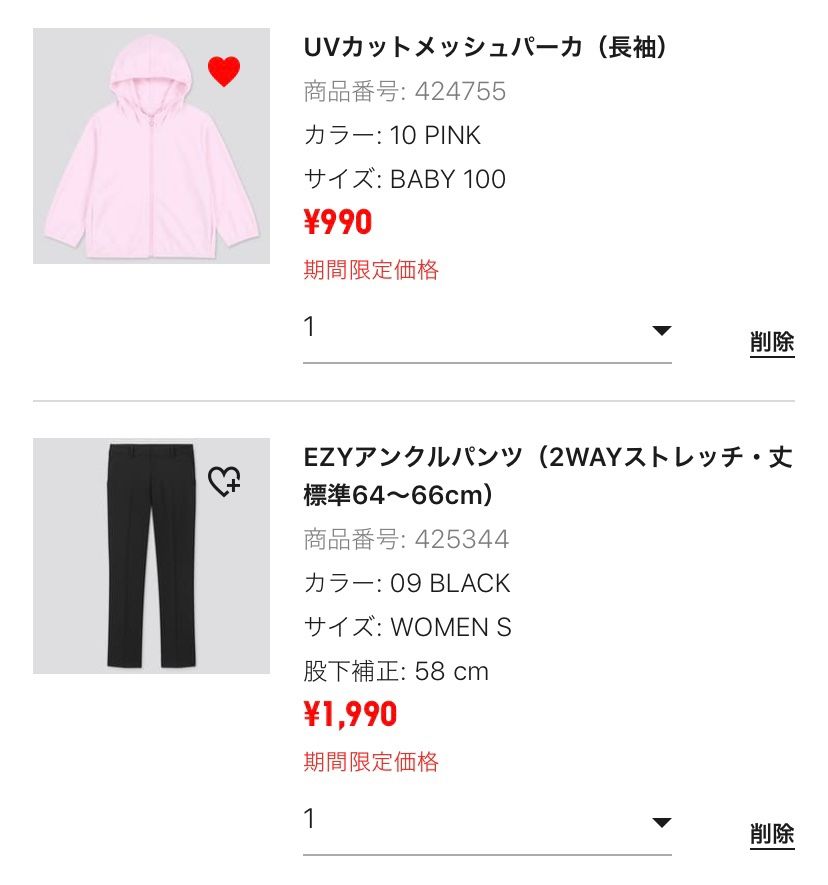Add EZY ankle pants to favorites
This screenshot has height=885, width=828.
coord(224,481)
